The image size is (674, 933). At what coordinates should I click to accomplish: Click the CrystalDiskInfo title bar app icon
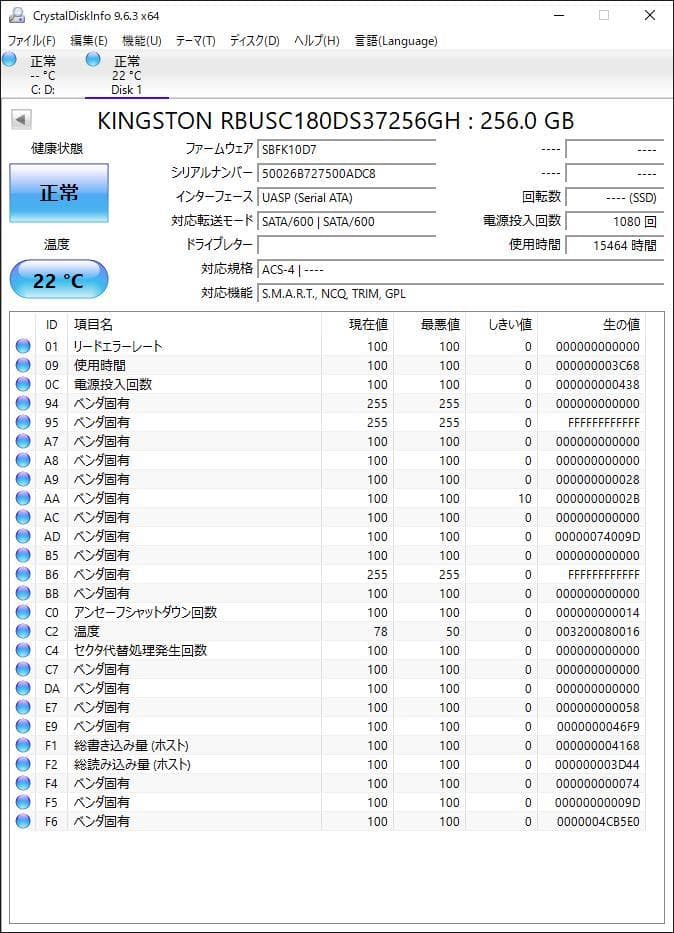click(16, 16)
